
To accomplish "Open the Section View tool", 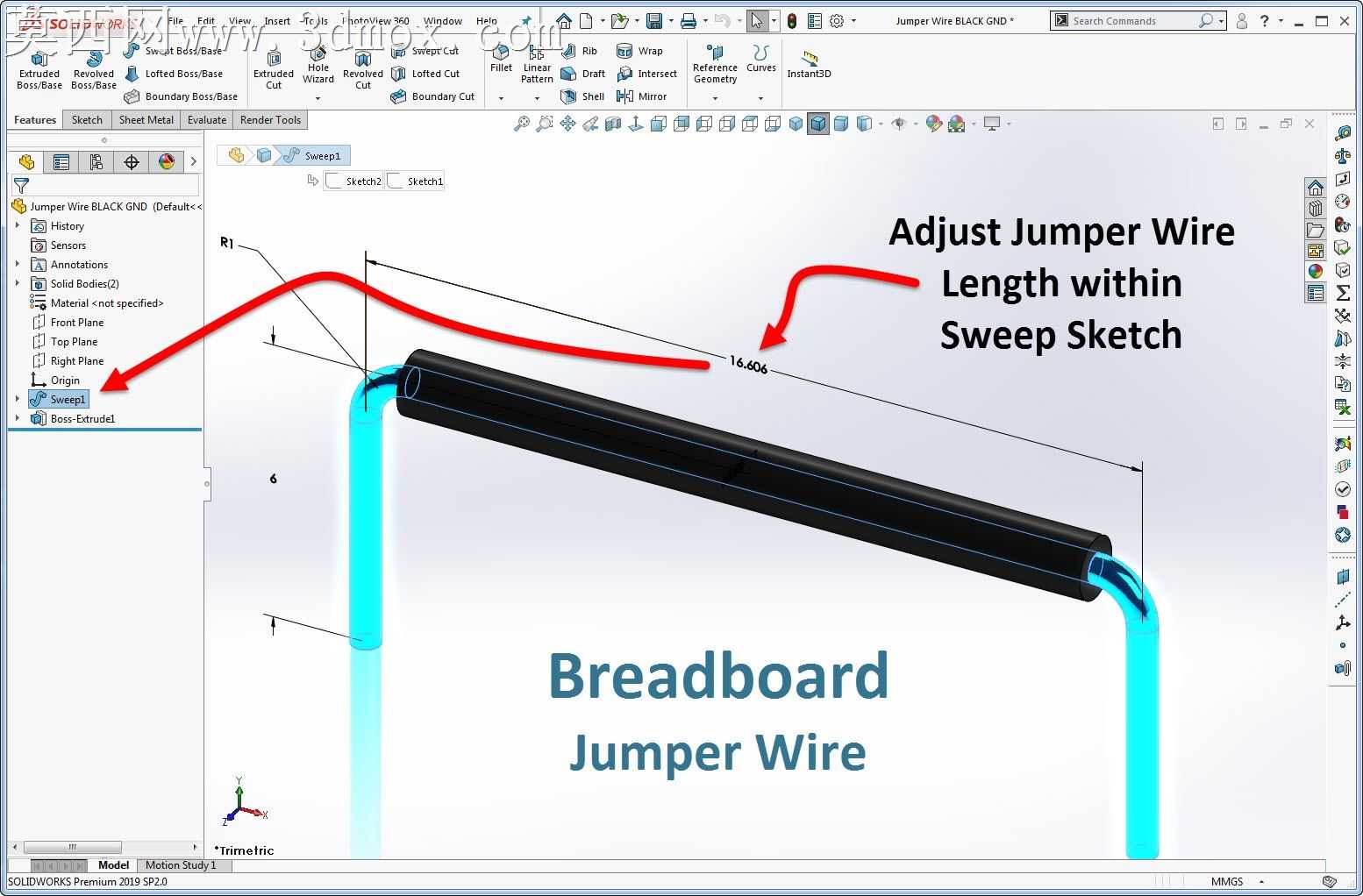I will [613, 124].
